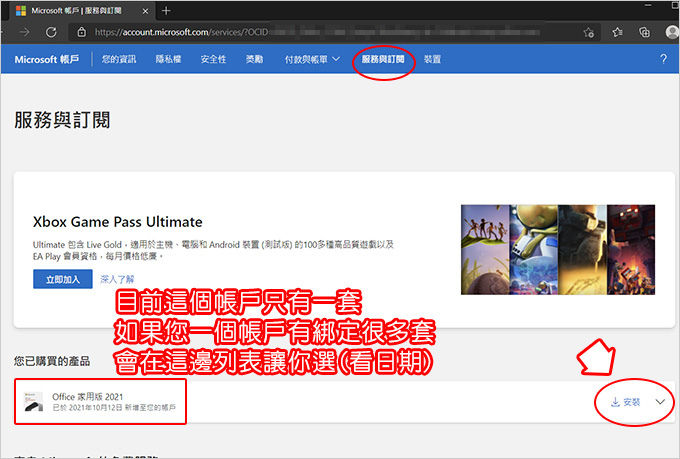This screenshot has width=680, height=459.
Task: Click the Xbox Game Pass games image
Action: pyautogui.click(x=558, y=250)
